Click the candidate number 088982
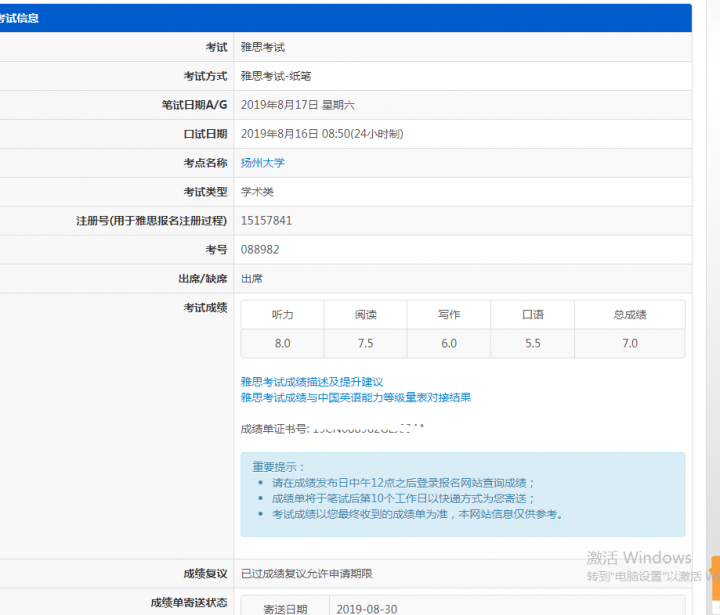Viewport: 720px width, 615px height. [x=260, y=250]
